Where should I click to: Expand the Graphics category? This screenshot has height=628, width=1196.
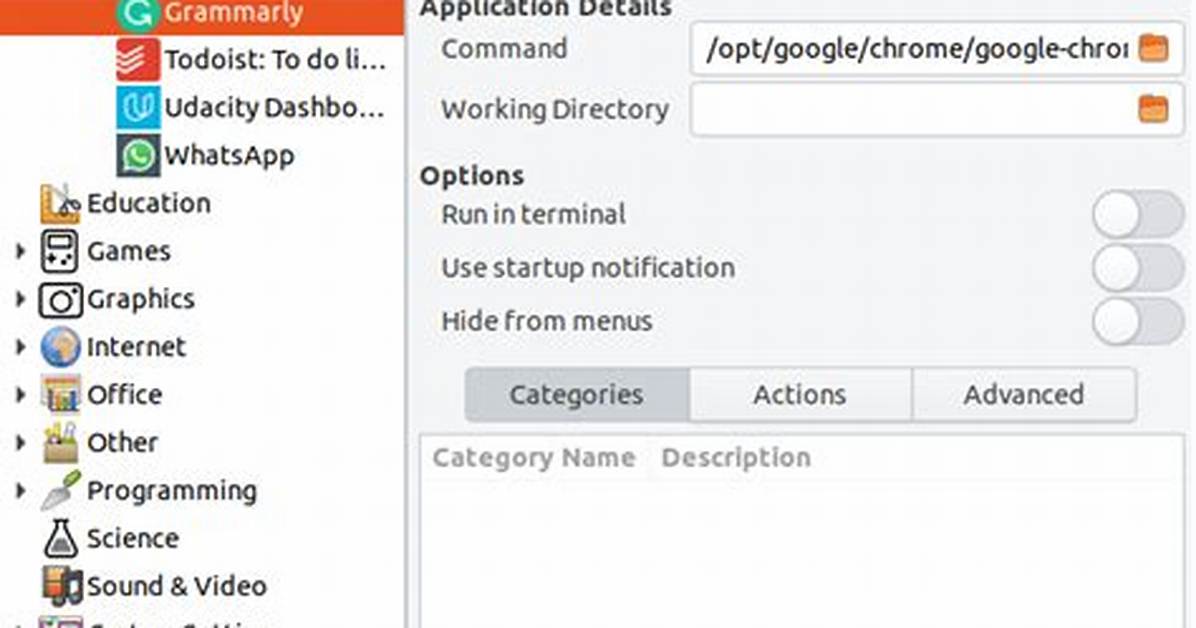21,299
